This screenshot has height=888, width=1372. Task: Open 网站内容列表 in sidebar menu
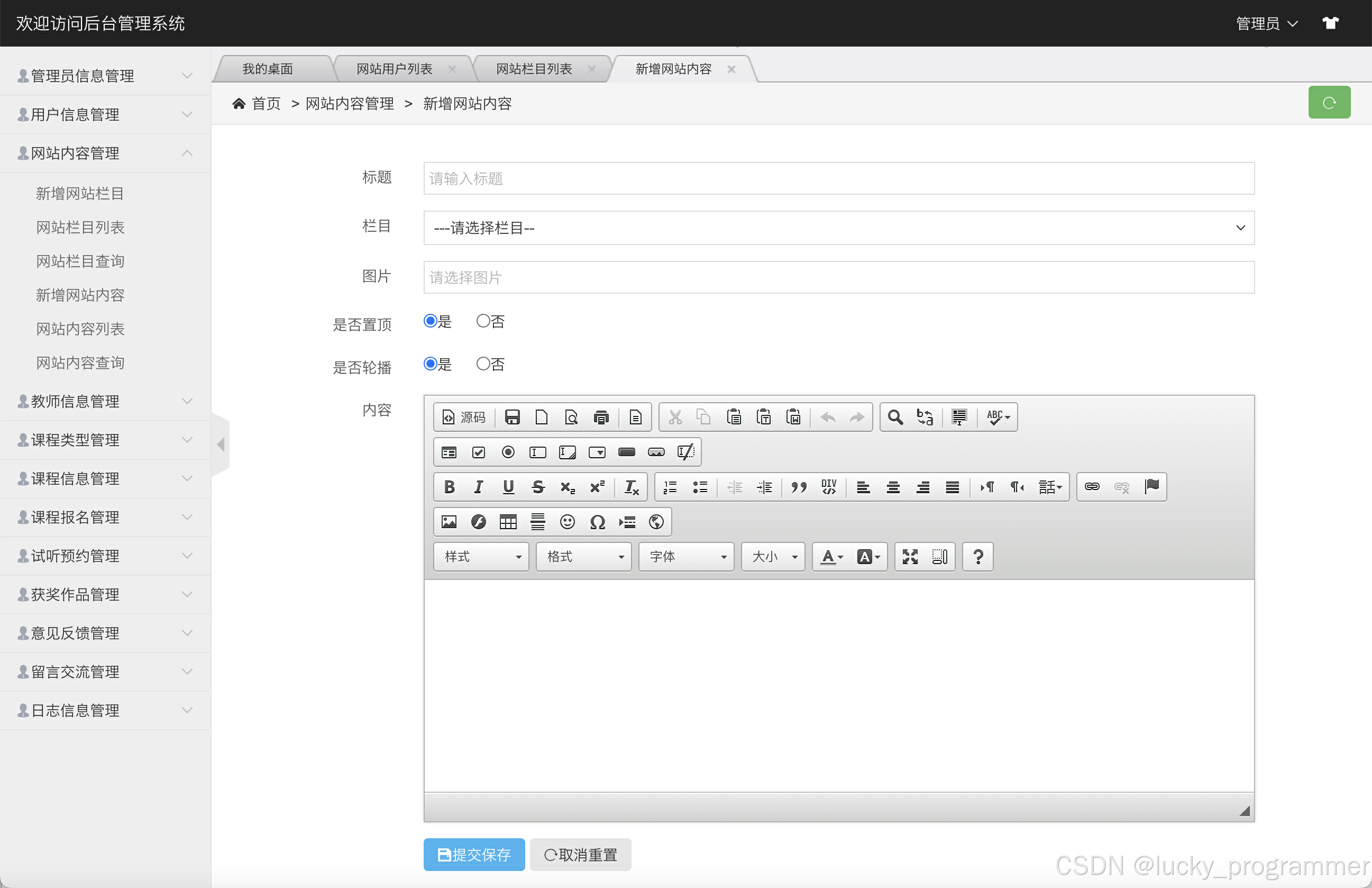(80, 329)
